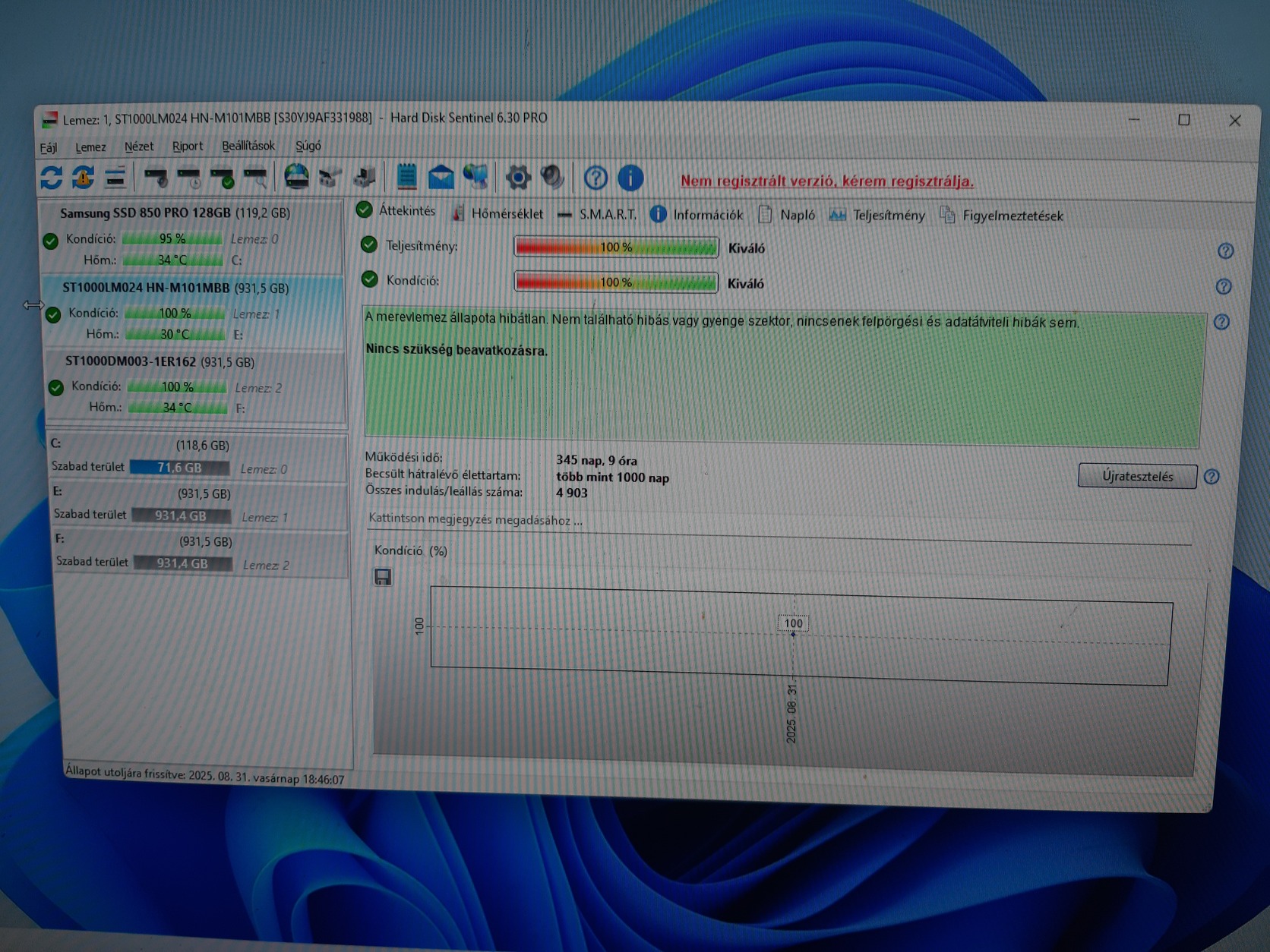Open the Lemez menu

90,147
